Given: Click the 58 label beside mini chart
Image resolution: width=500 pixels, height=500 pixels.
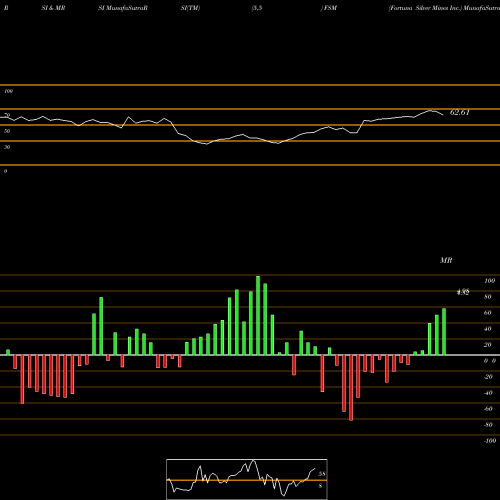Looking at the screenshot, I should [322, 474].
